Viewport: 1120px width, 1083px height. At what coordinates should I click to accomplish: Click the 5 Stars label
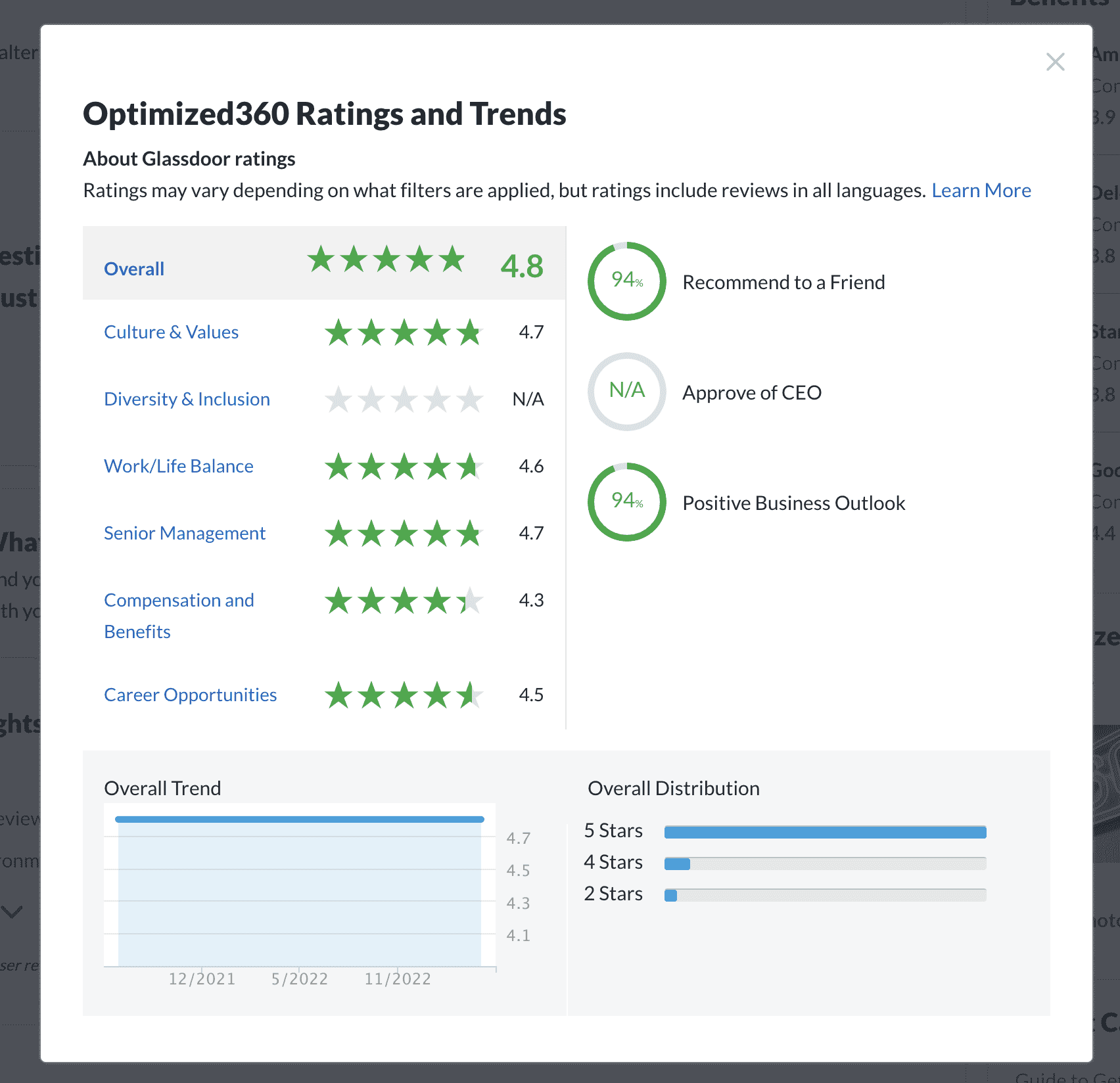click(613, 831)
